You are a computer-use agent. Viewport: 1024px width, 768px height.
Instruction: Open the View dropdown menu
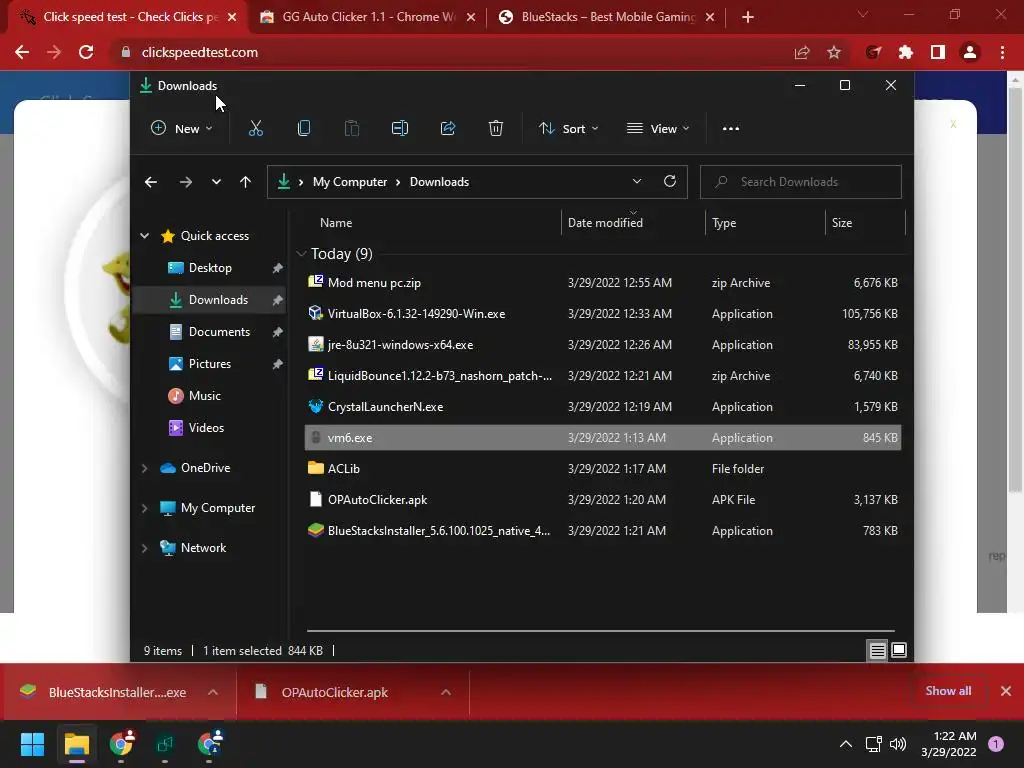pos(658,129)
